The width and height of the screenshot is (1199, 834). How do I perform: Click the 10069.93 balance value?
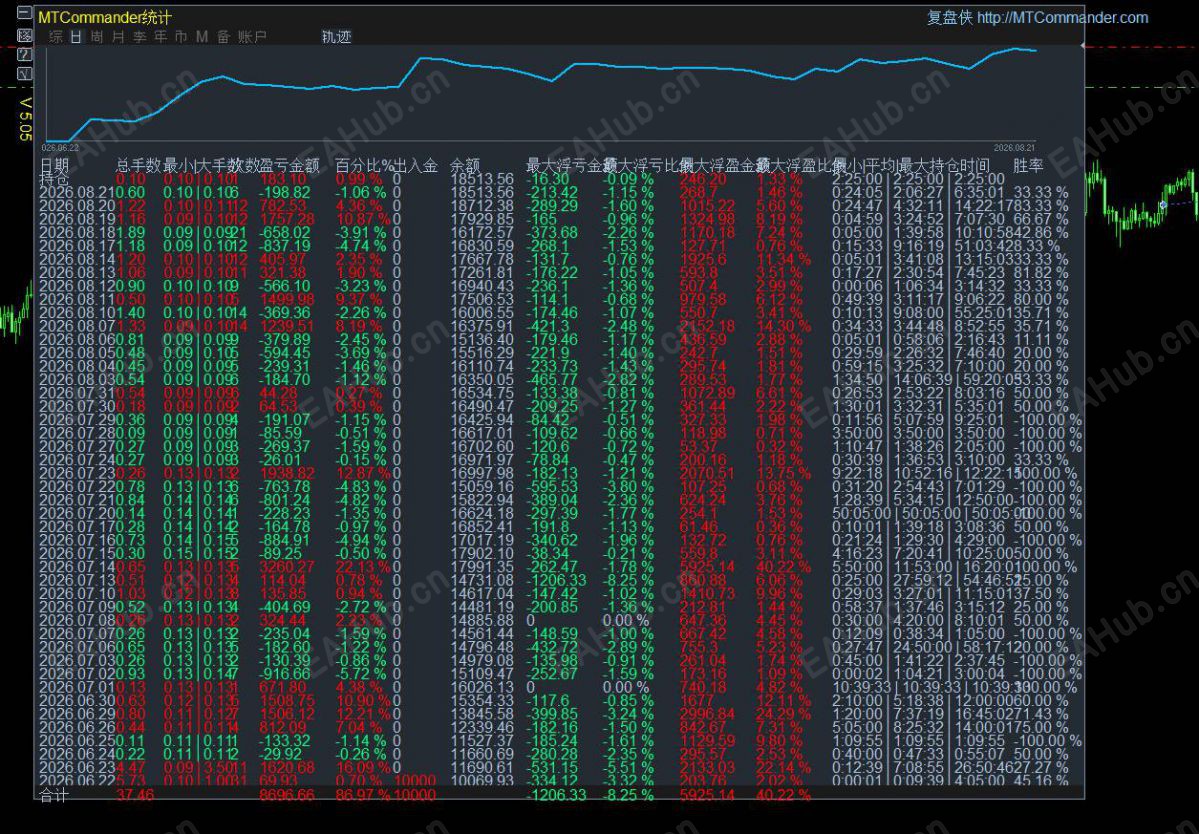coord(483,780)
